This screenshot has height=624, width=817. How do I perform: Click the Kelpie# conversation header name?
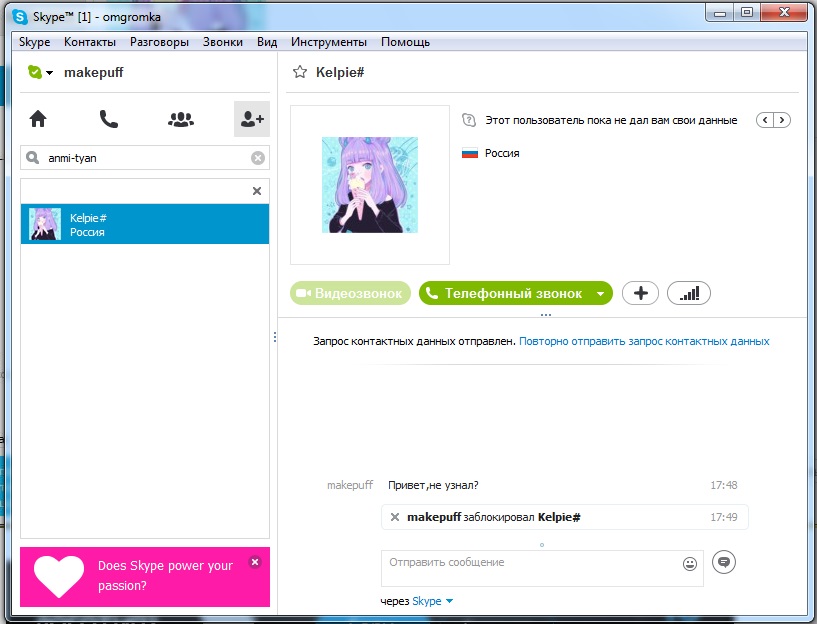coord(340,72)
